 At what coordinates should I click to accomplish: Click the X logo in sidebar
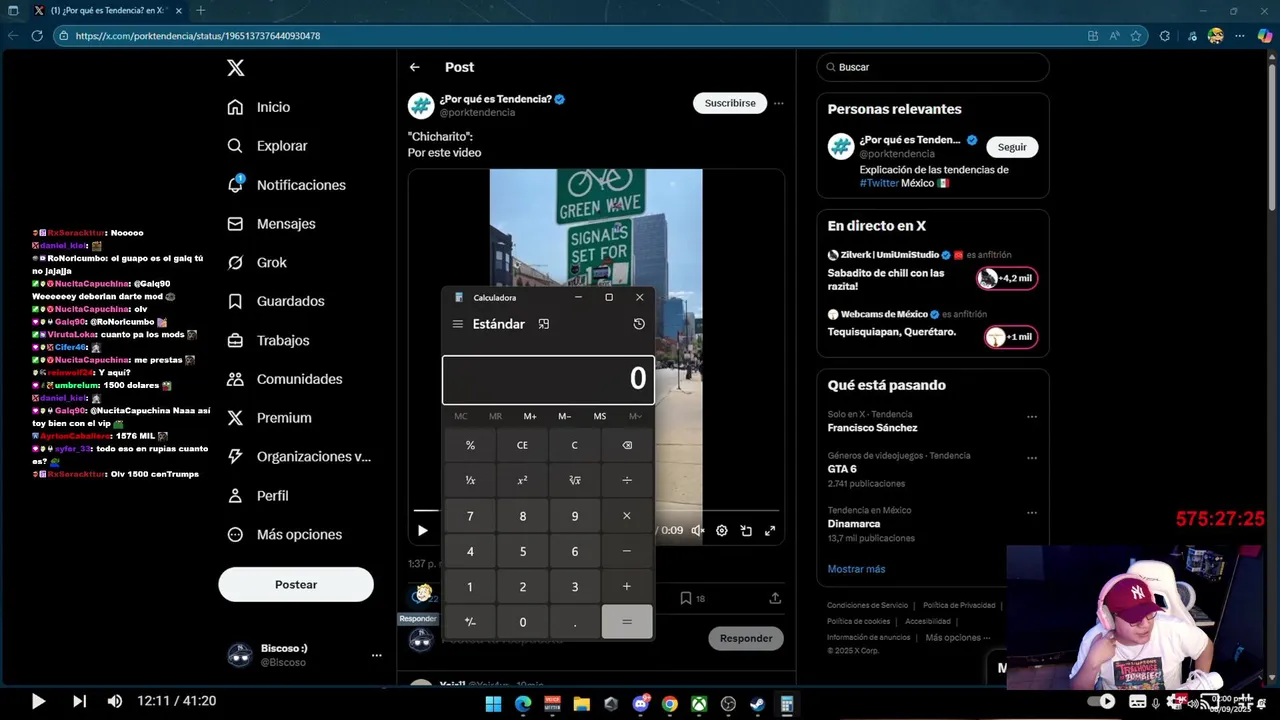pos(235,68)
